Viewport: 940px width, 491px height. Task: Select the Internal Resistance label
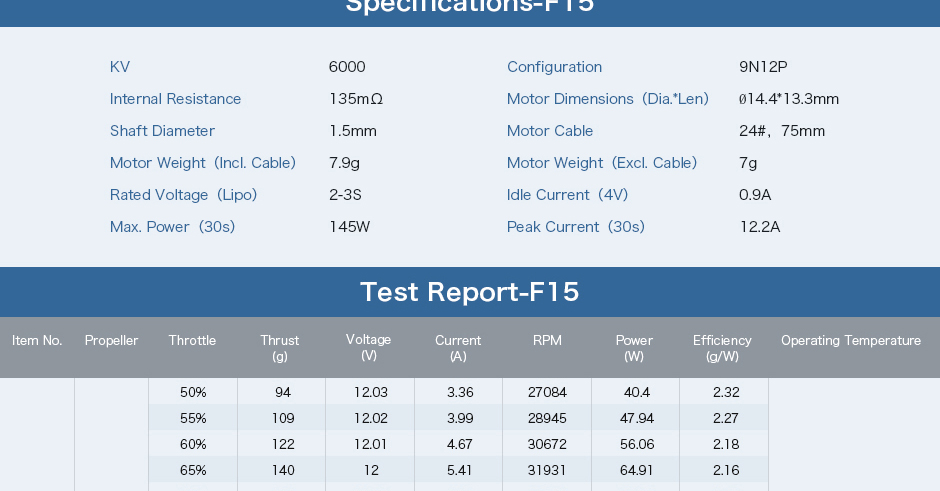tap(175, 99)
